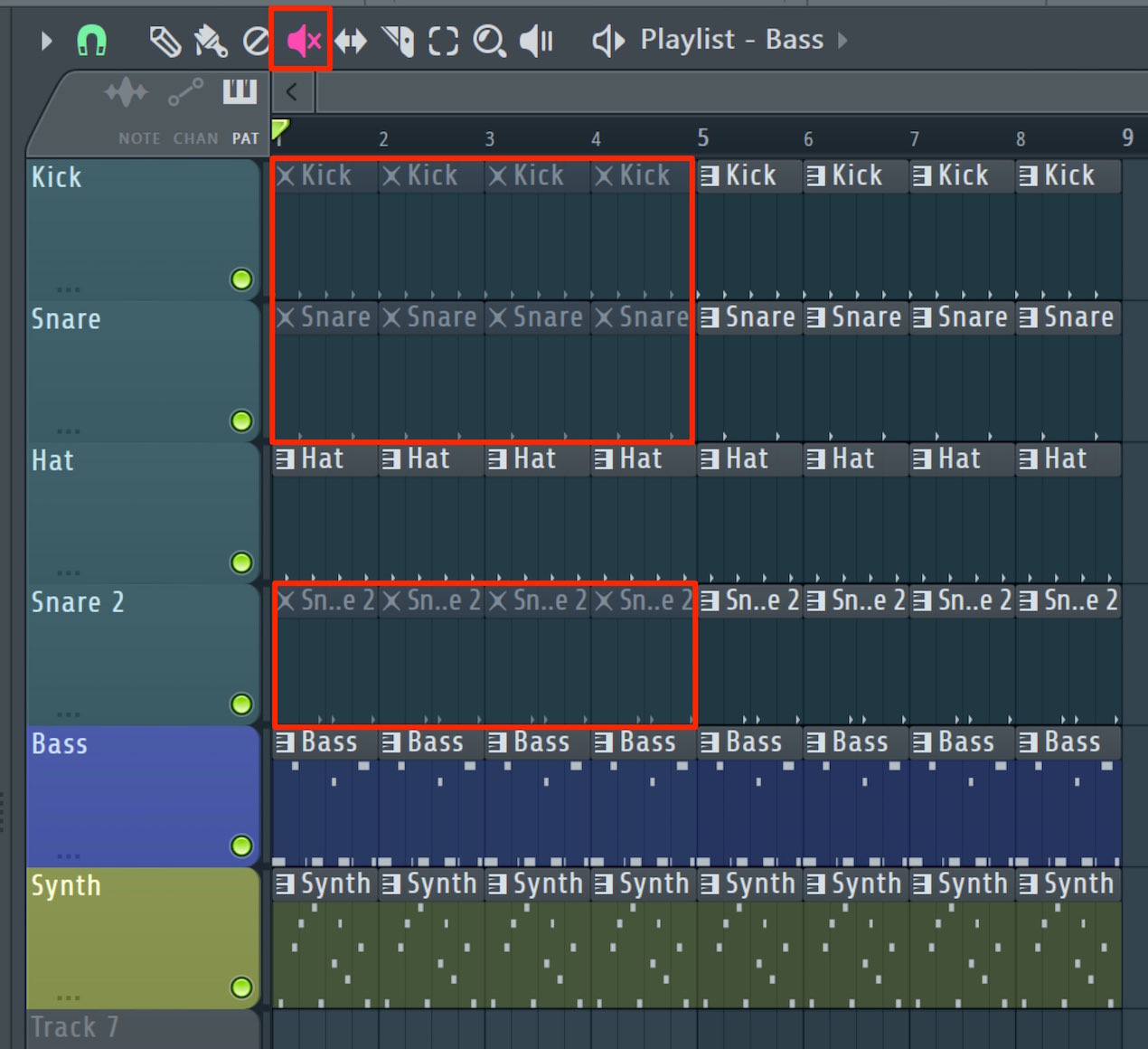Open menu icon of Synth clip at bar 8

(x=1029, y=884)
